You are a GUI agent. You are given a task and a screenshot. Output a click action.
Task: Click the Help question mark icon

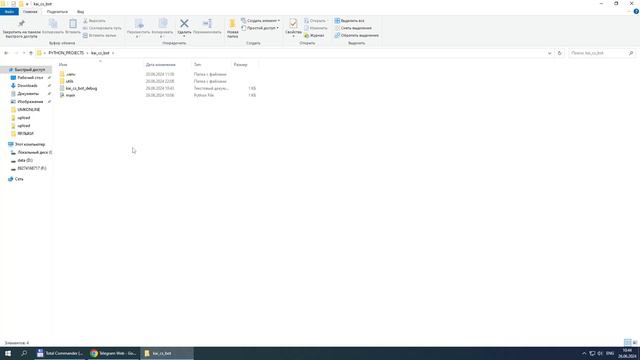pyautogui.click(x=636, y=11)
